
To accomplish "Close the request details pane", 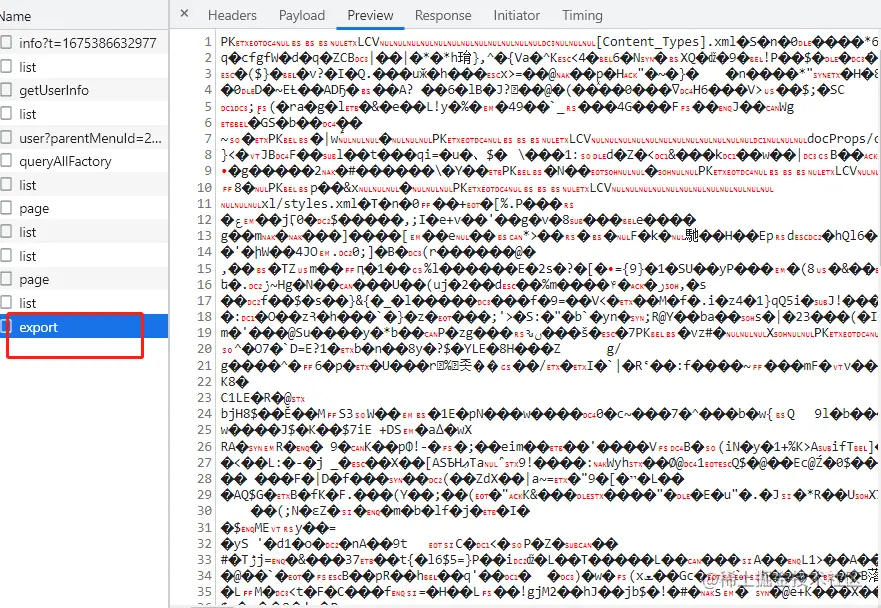I will [184, 13].
